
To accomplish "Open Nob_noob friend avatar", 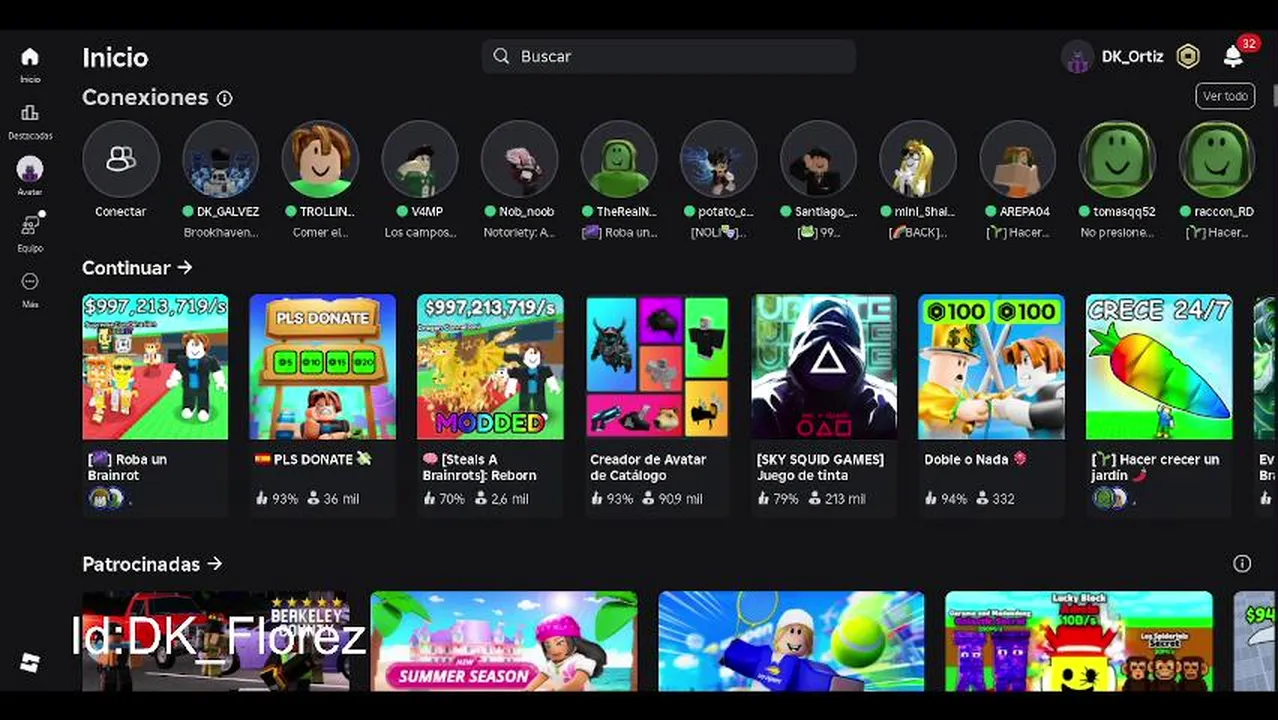I will click(x=519, y=159).
